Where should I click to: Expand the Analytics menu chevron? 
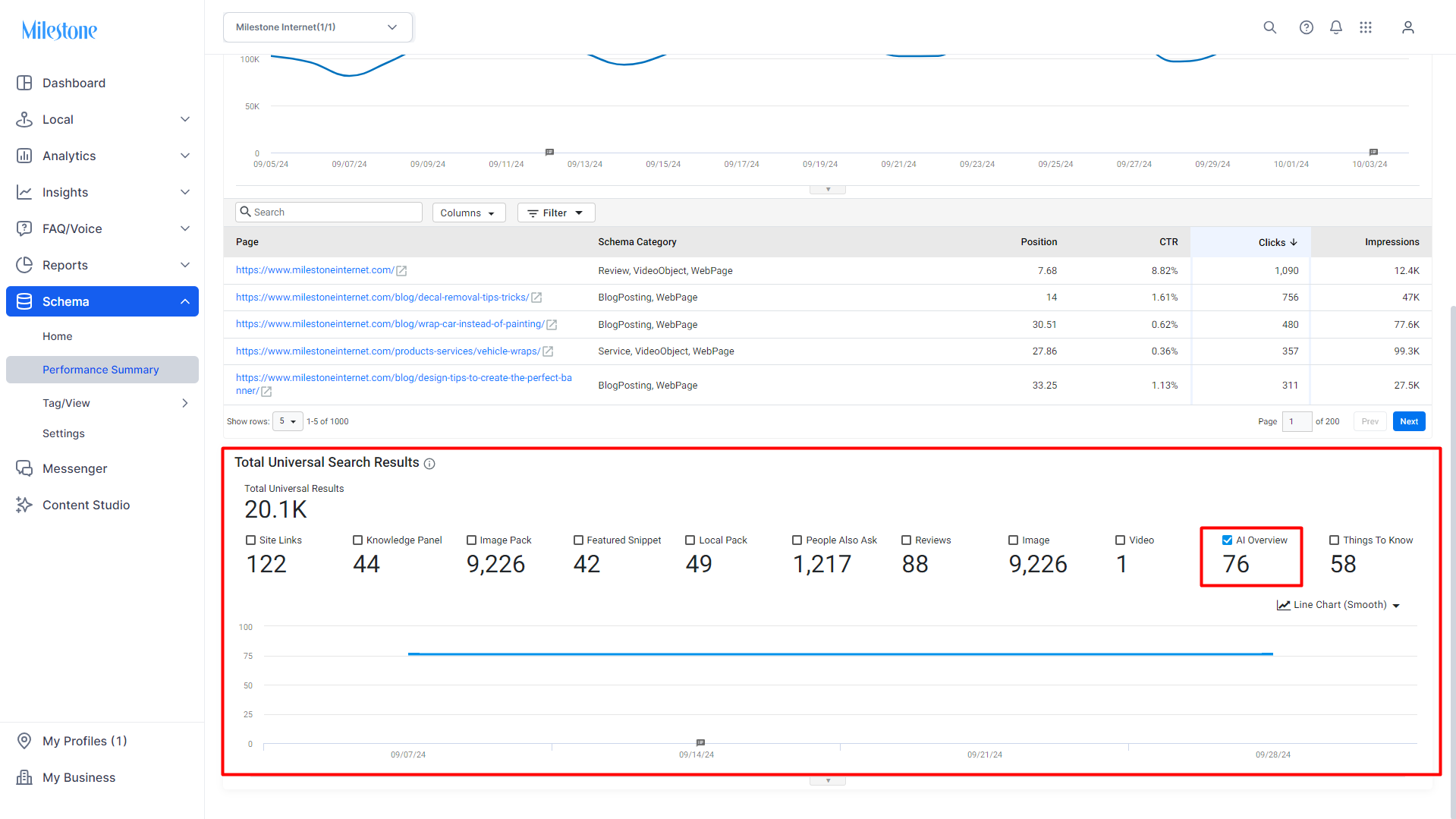185,156
